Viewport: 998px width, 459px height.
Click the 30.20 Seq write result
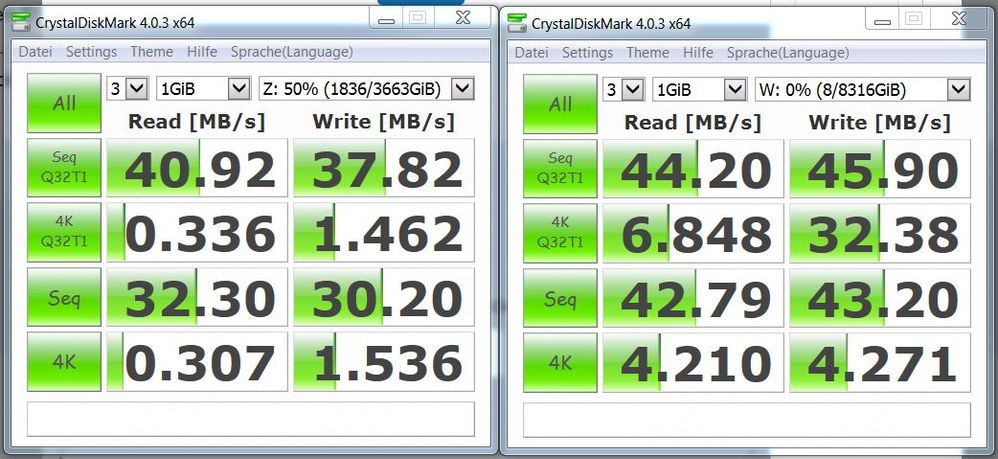384,297
